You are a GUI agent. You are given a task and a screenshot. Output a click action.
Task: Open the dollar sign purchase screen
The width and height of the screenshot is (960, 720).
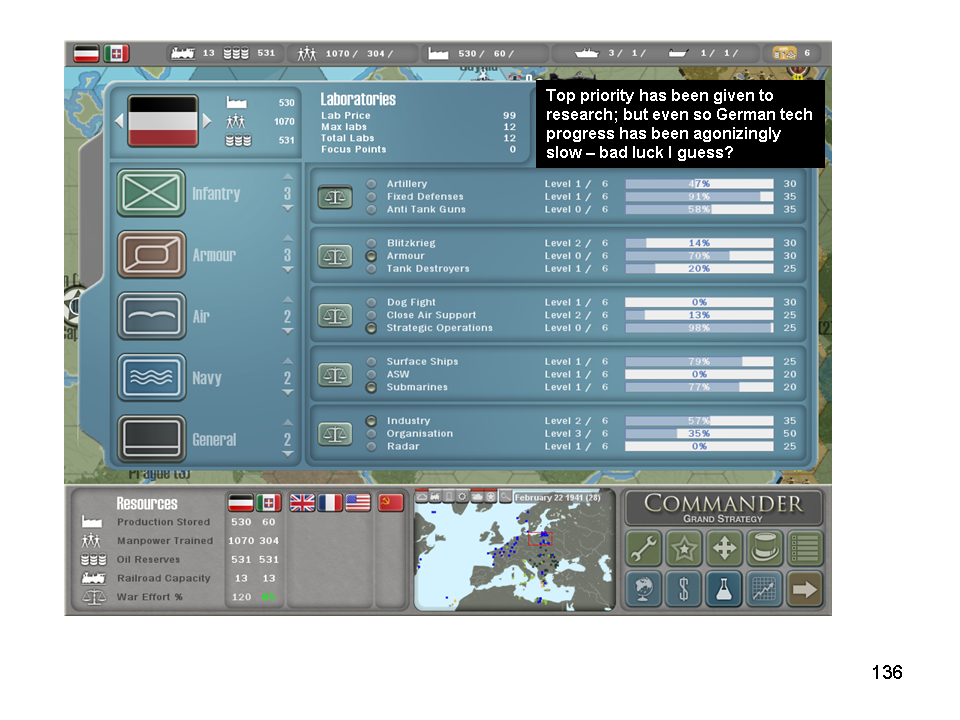point(683,589)
